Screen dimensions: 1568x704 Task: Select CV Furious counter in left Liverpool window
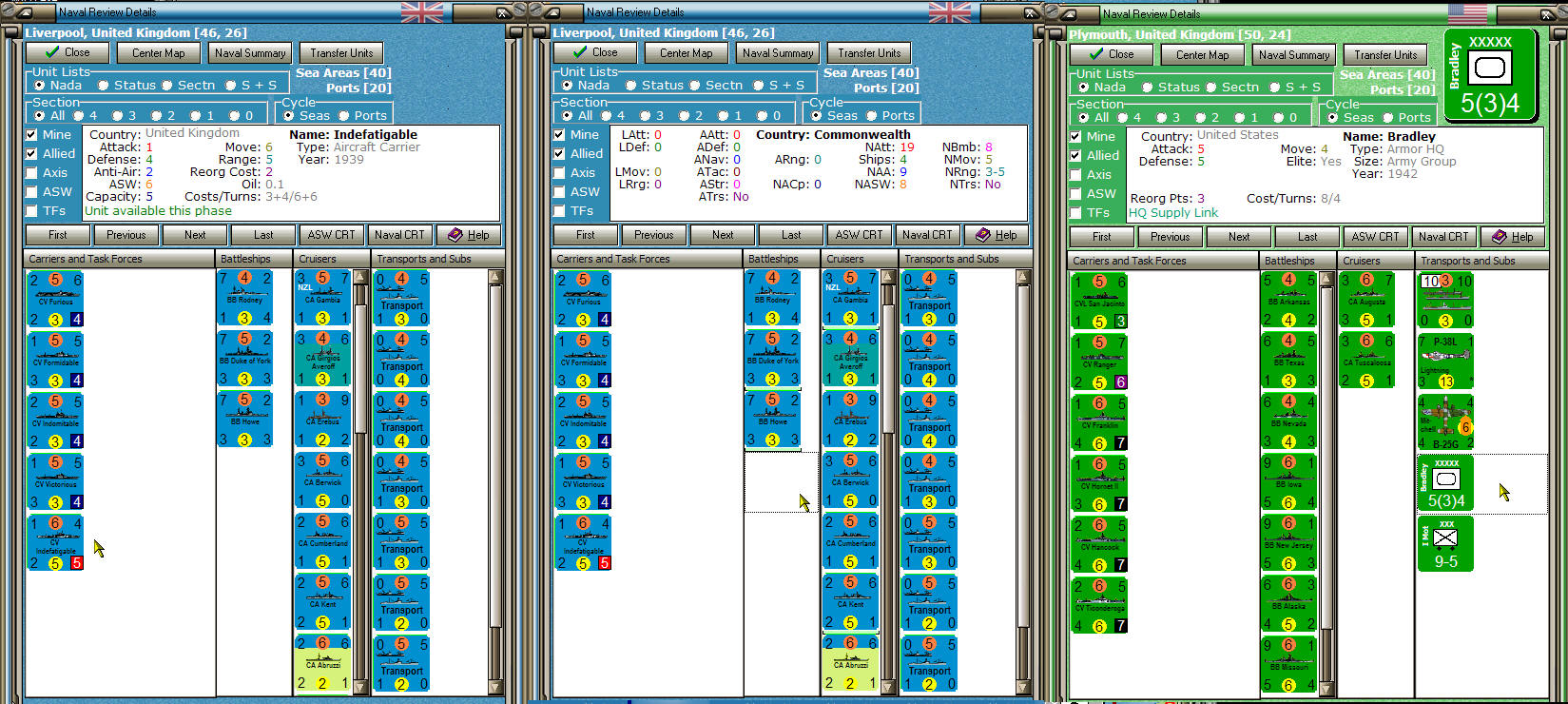(56, 300)
